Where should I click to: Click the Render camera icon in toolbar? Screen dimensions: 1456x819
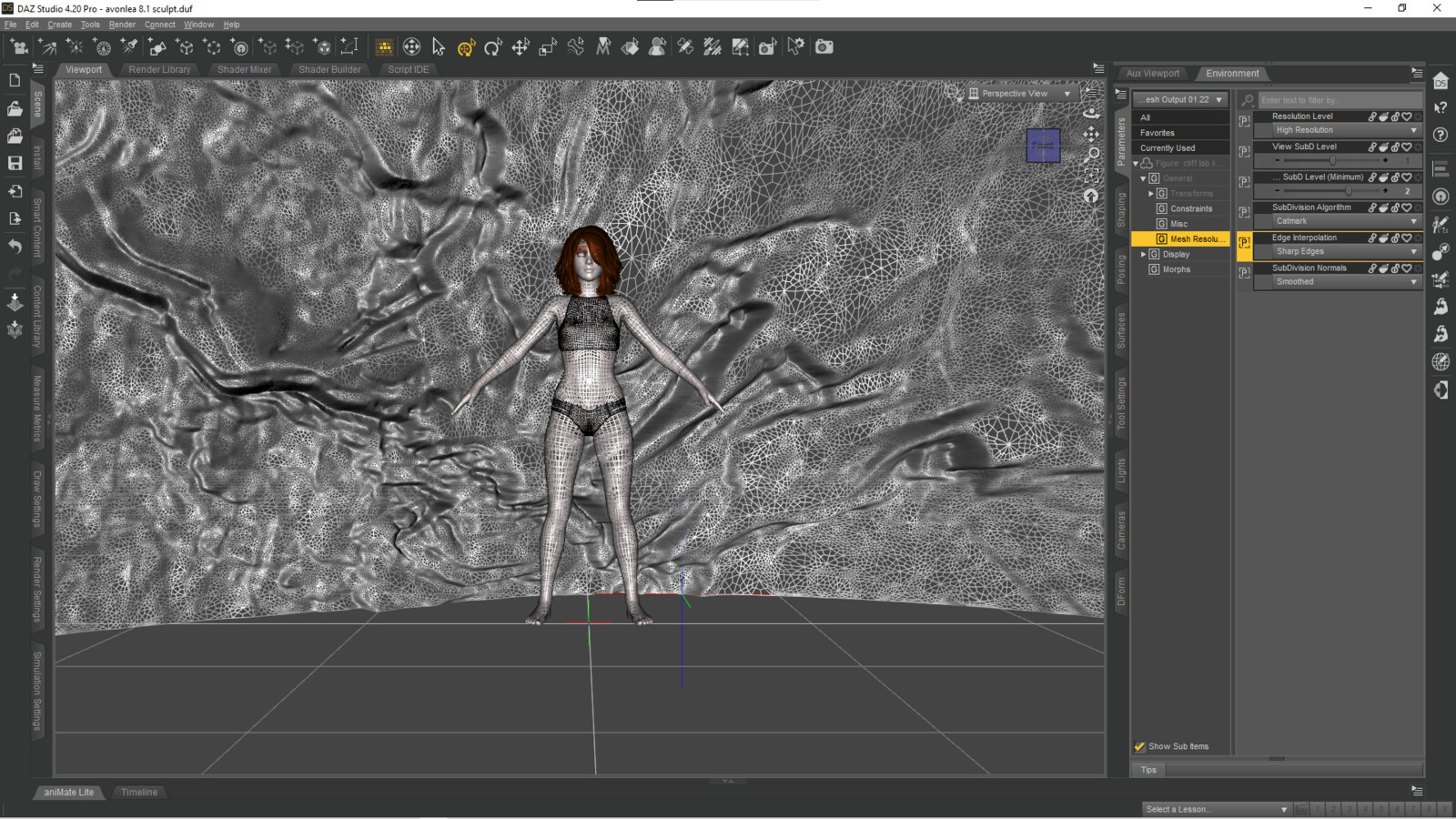click(824, 46)
